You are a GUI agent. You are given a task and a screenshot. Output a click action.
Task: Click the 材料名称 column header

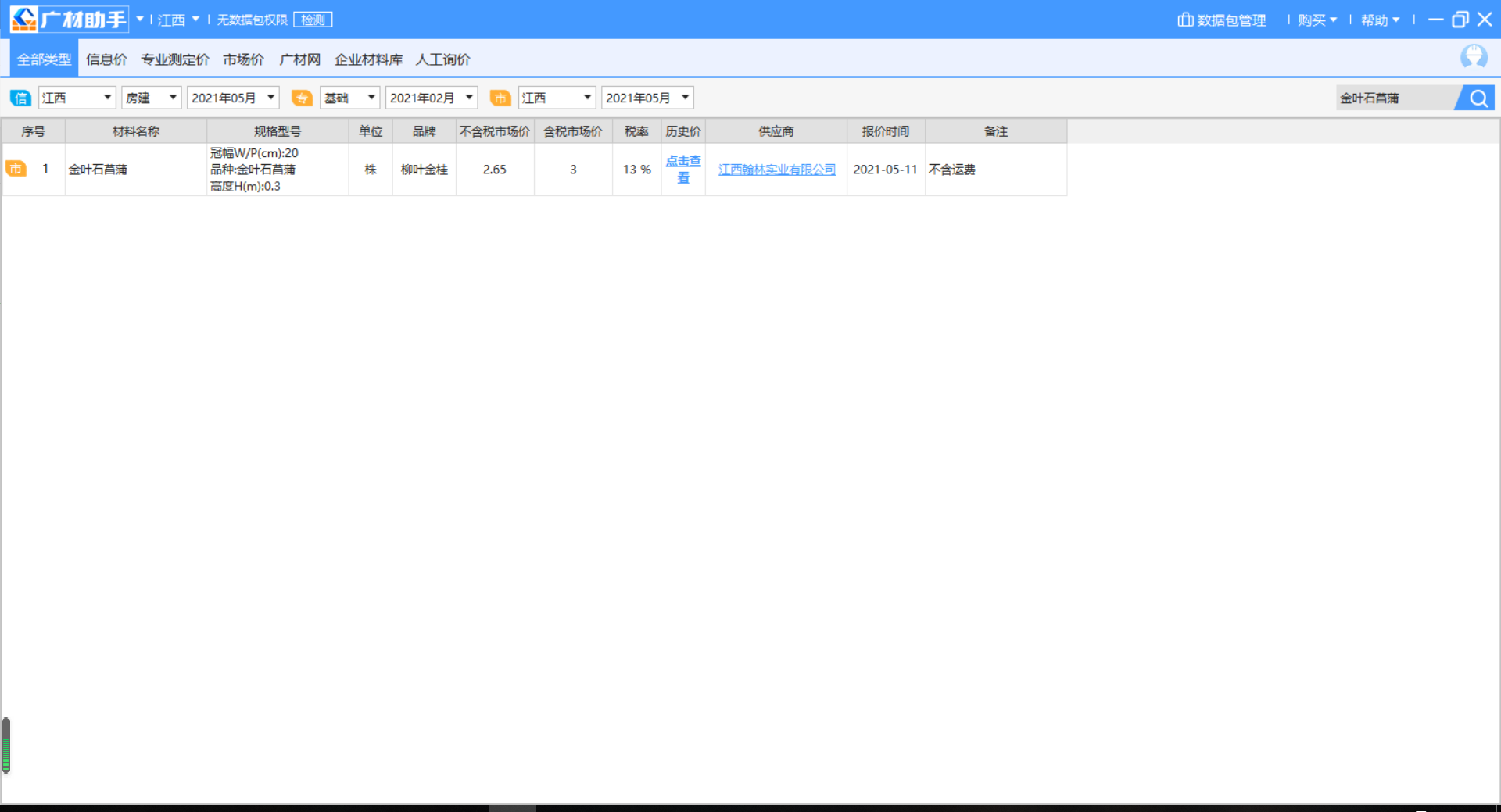pos(136,131)
